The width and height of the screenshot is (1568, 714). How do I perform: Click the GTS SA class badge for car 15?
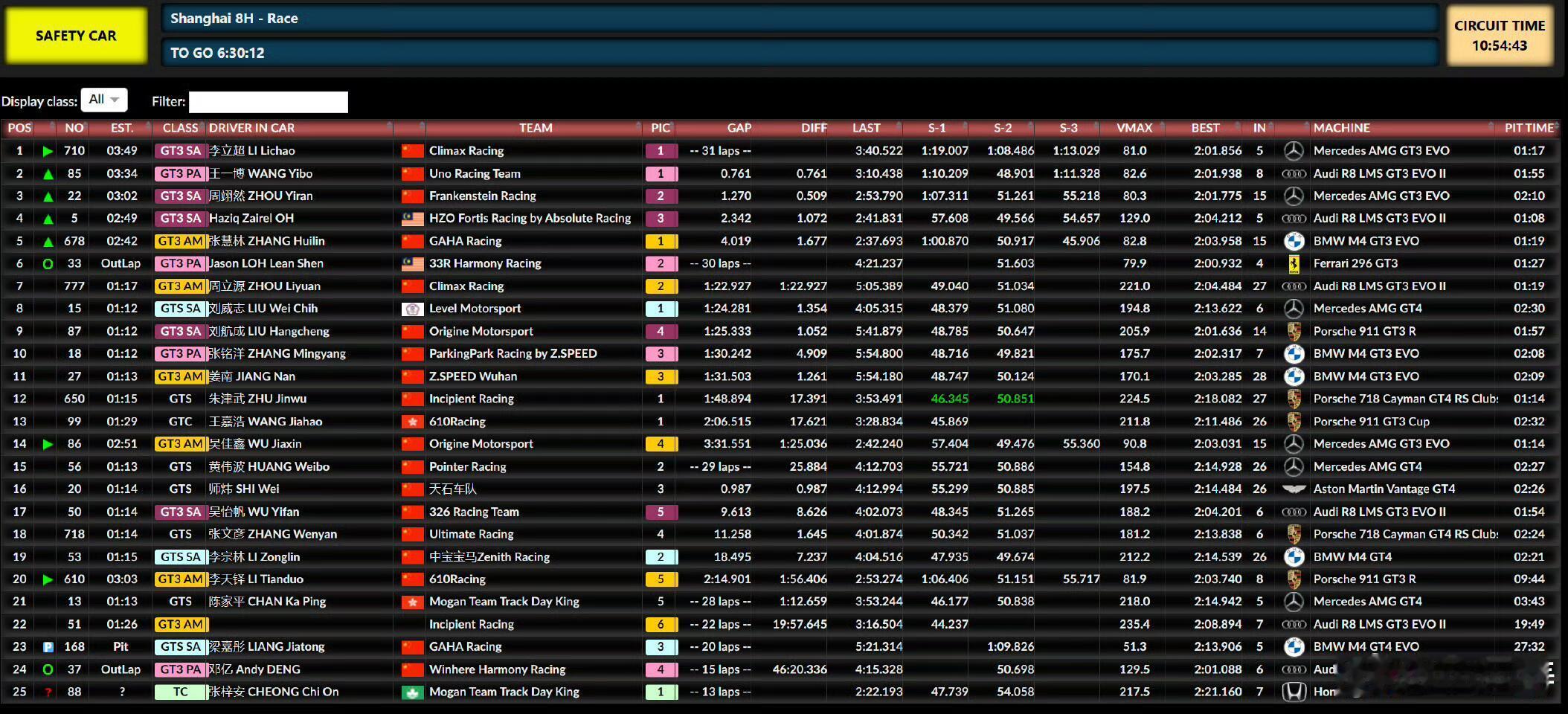180,309
